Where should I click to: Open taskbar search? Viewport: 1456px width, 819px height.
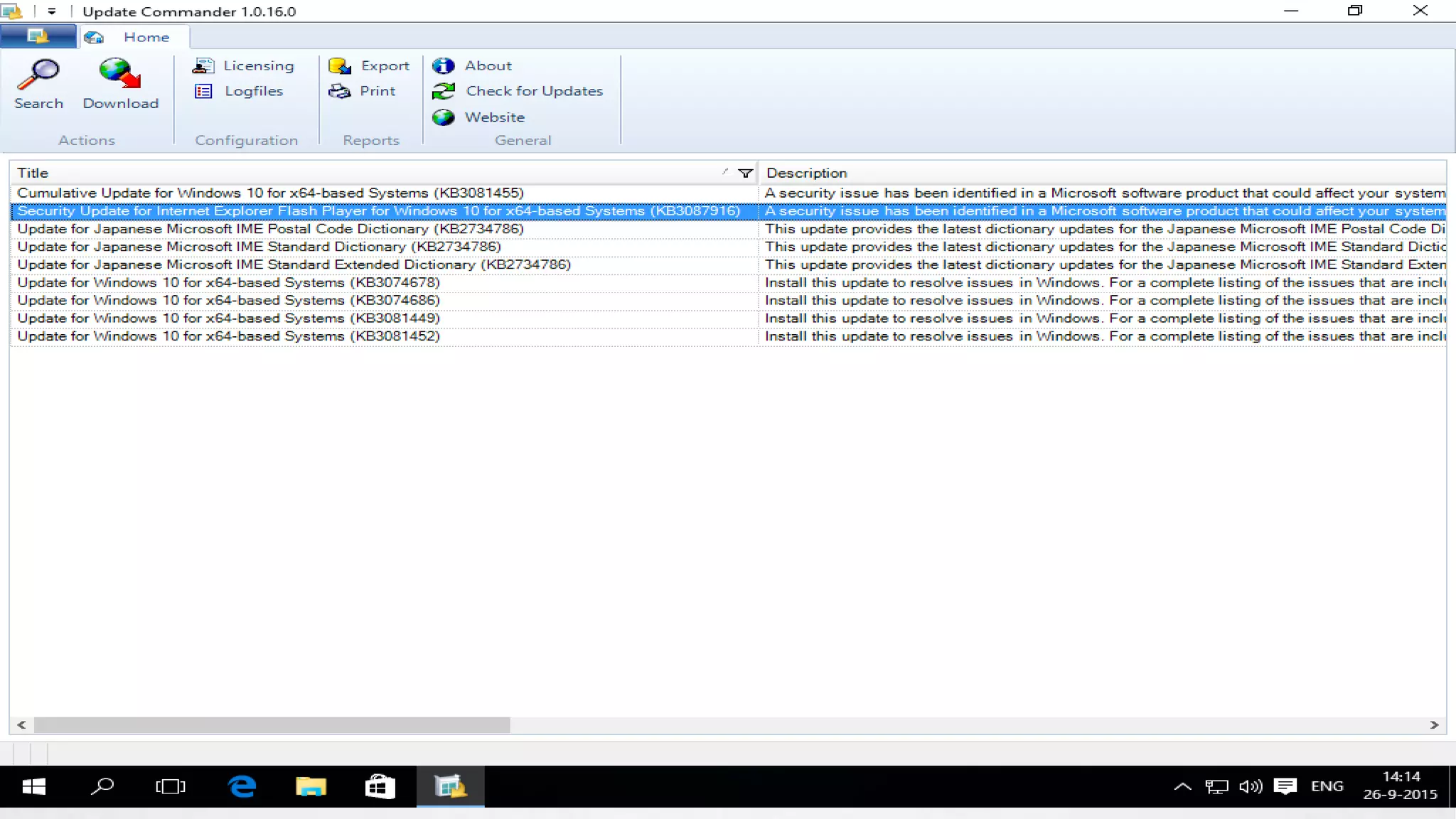102,786
